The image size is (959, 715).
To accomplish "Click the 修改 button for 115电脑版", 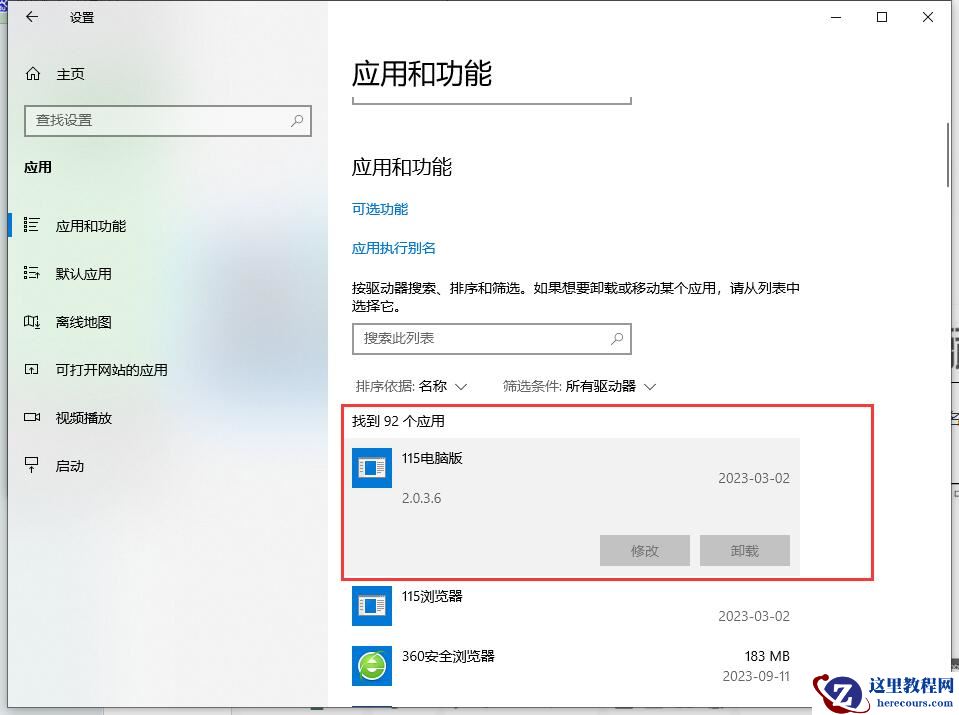I will (644, 550).
